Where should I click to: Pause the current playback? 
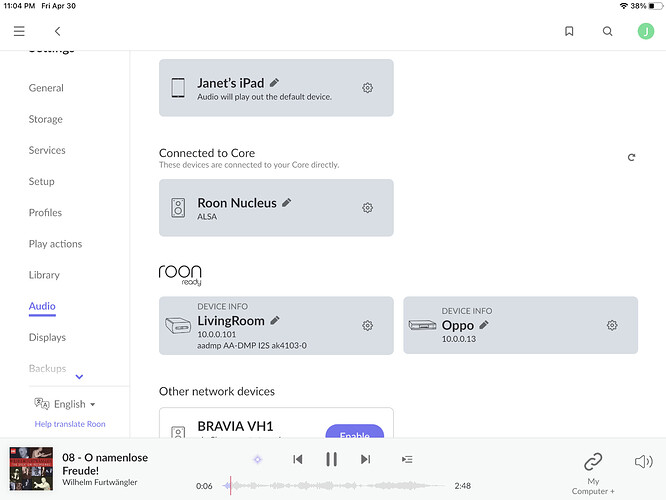pos(331,459)
